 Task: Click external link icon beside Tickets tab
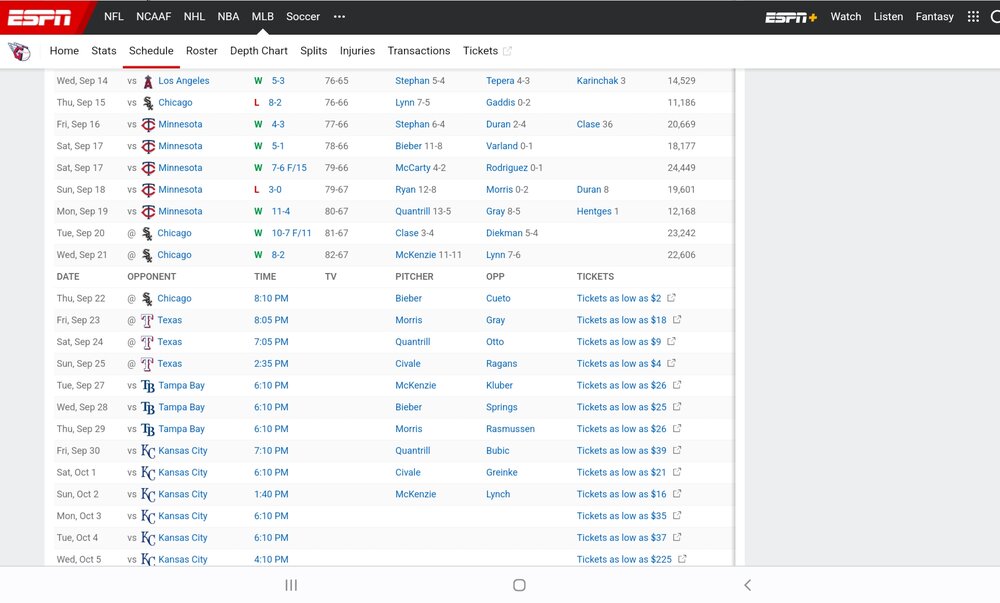click(507, 51)
